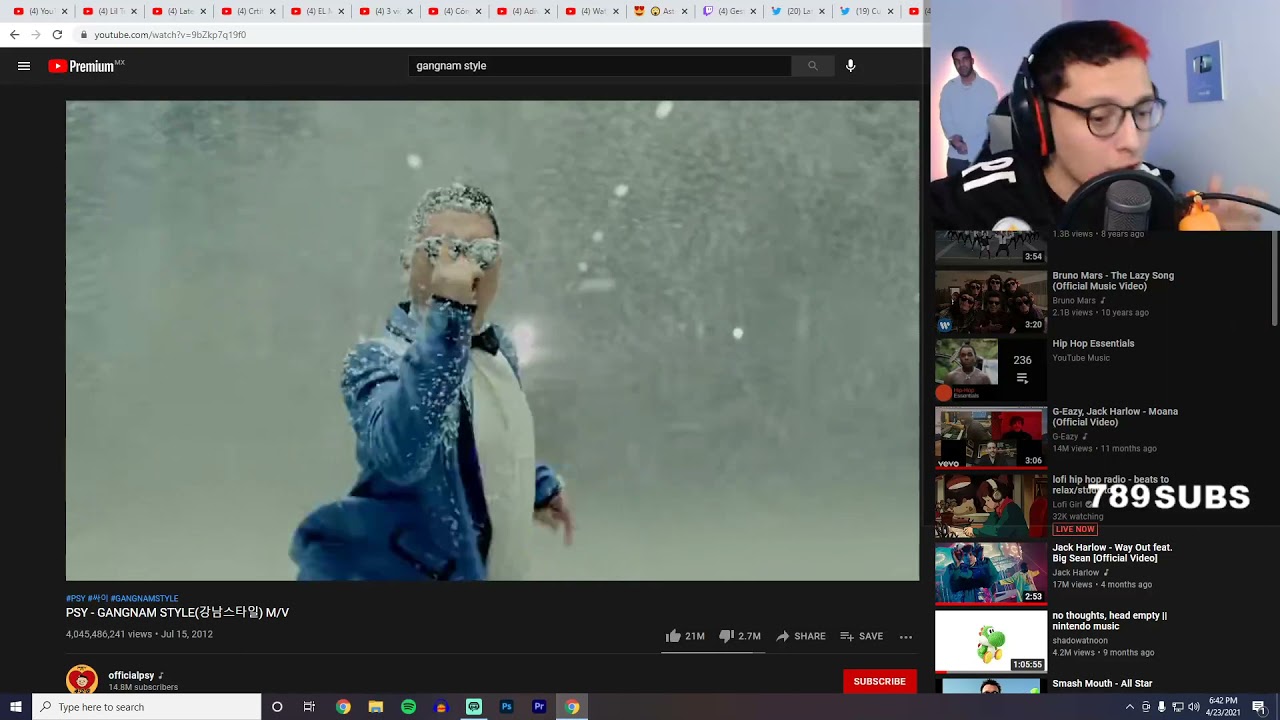Open File Explorer from the taskbar
This screenshot has height=720, width=1280.
[x=376, y=707]
